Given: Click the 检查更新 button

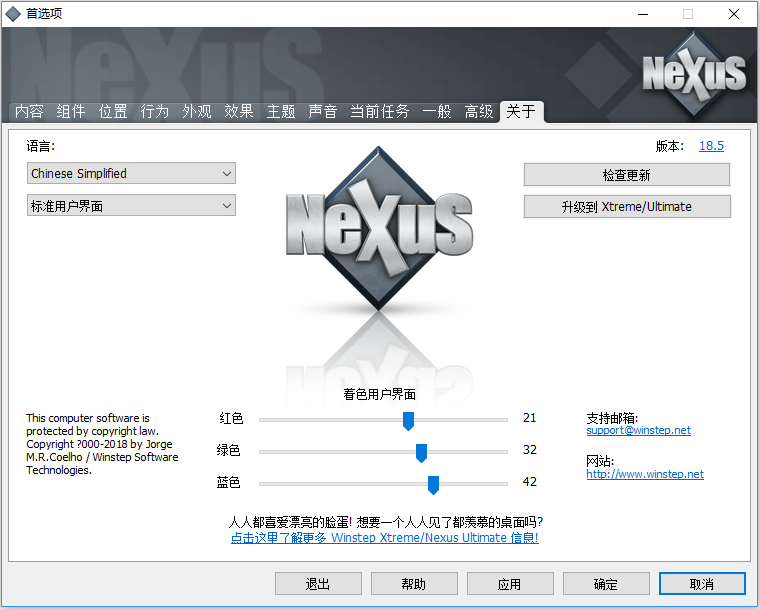Looking at the screenshot, I should click(x=626, y=175).
